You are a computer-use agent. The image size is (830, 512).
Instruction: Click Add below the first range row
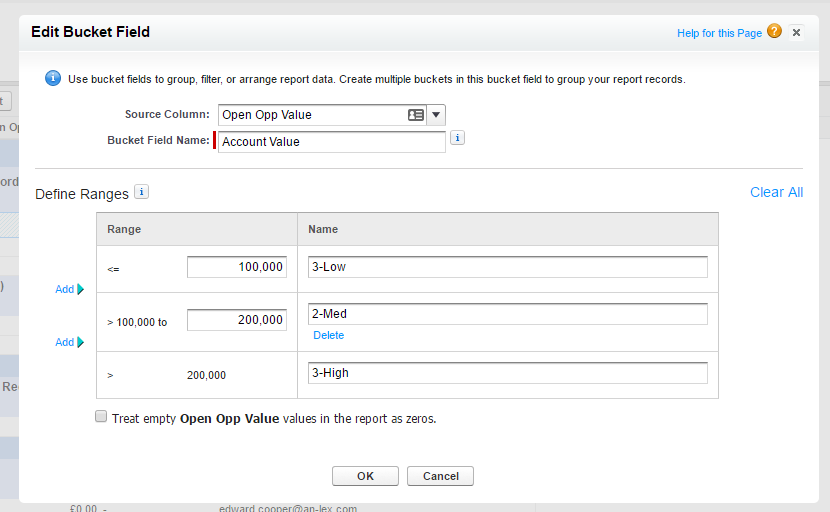tap(69, 289)
